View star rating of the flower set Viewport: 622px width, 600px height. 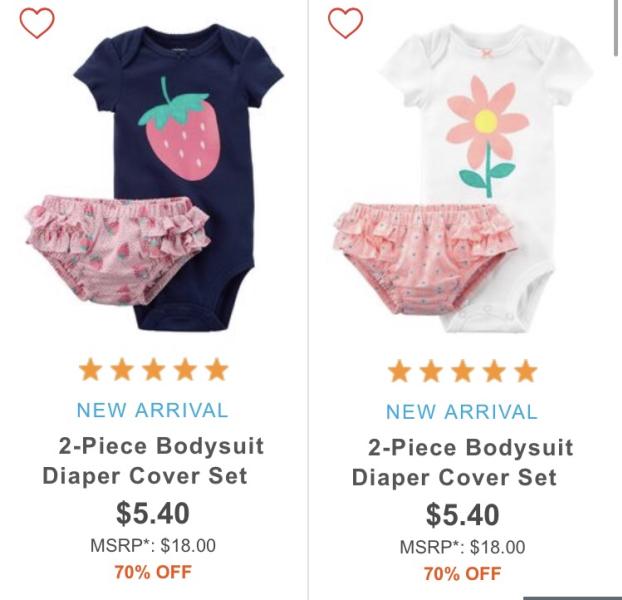[463, 371]
